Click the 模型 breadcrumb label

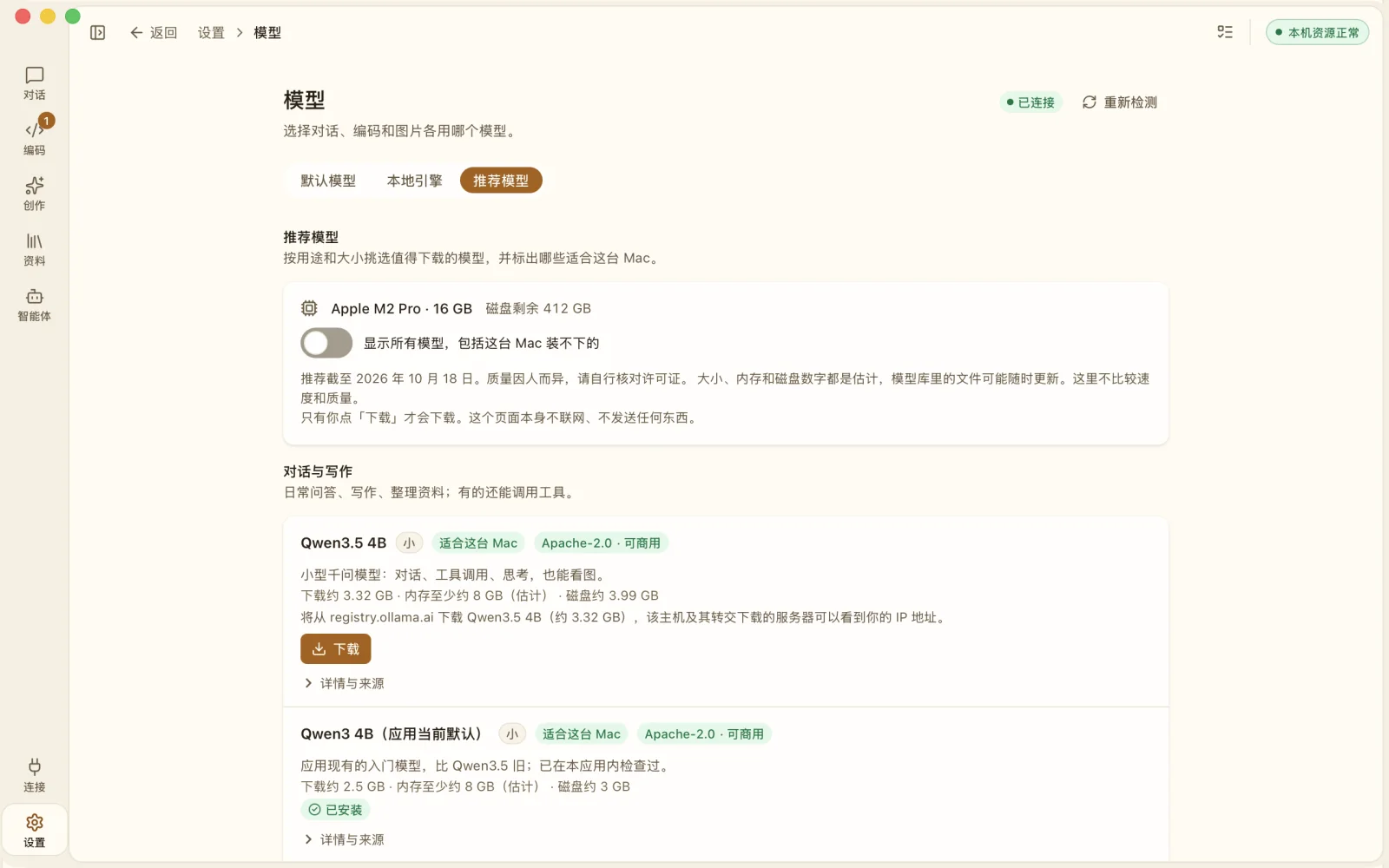267,32
